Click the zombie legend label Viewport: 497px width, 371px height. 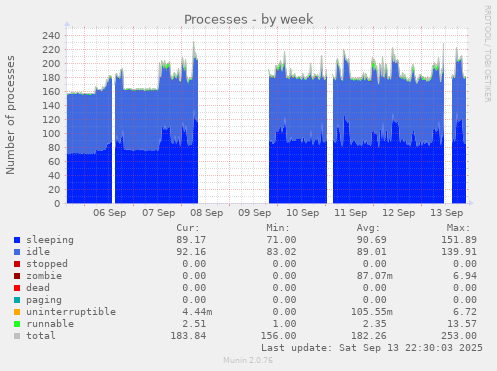44,276
